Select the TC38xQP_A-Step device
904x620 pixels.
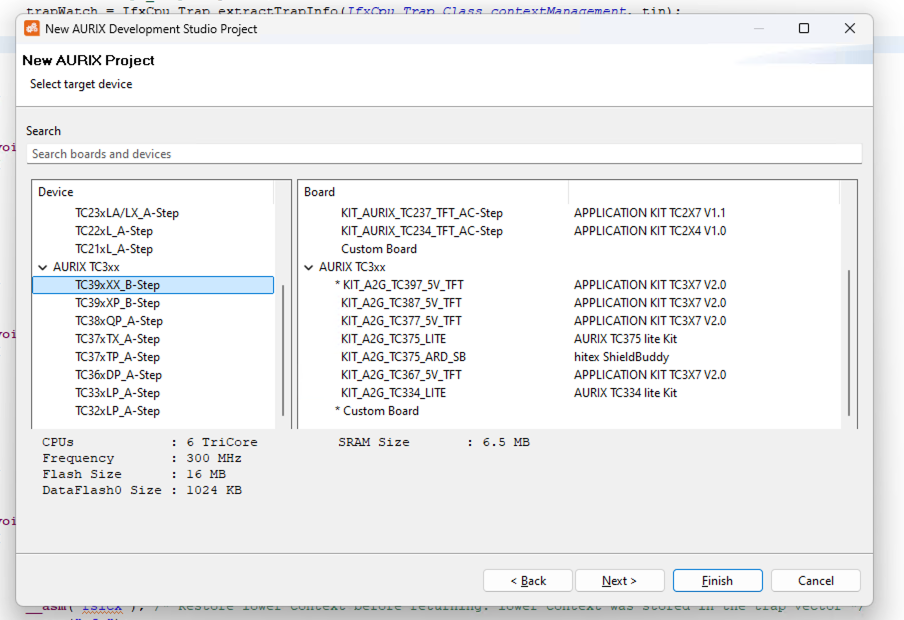(x=118, y=320)
